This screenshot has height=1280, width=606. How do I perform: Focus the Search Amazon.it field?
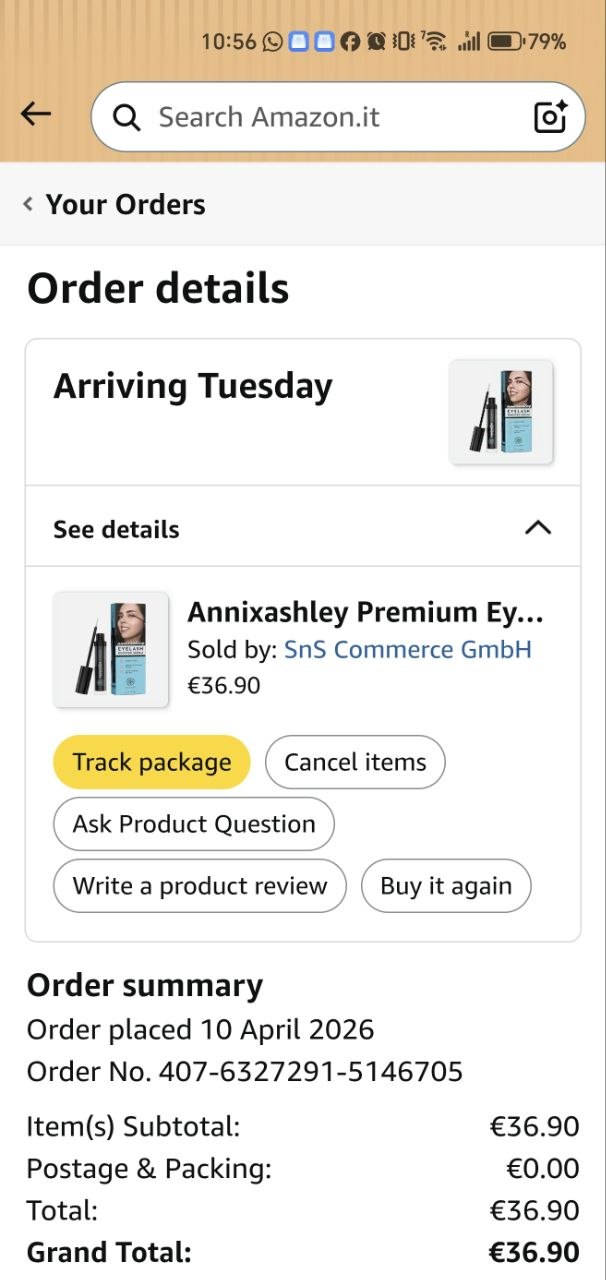click(300, 117)
